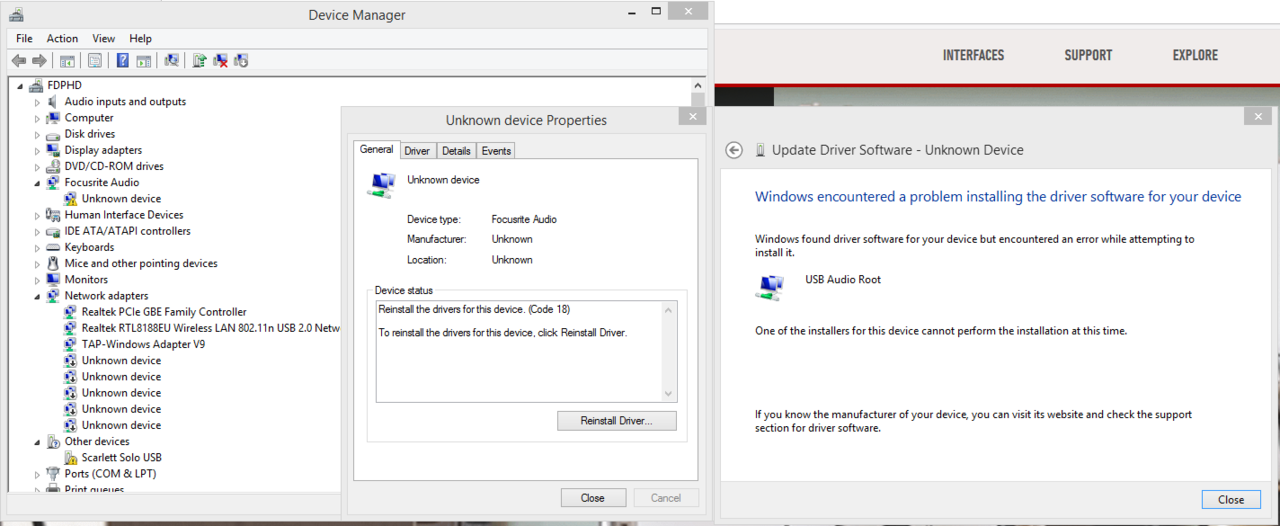Screen dimensions: 1280x526
Task: Click the Uninstall device toolbar icon
Action: (x=220, y=61)
